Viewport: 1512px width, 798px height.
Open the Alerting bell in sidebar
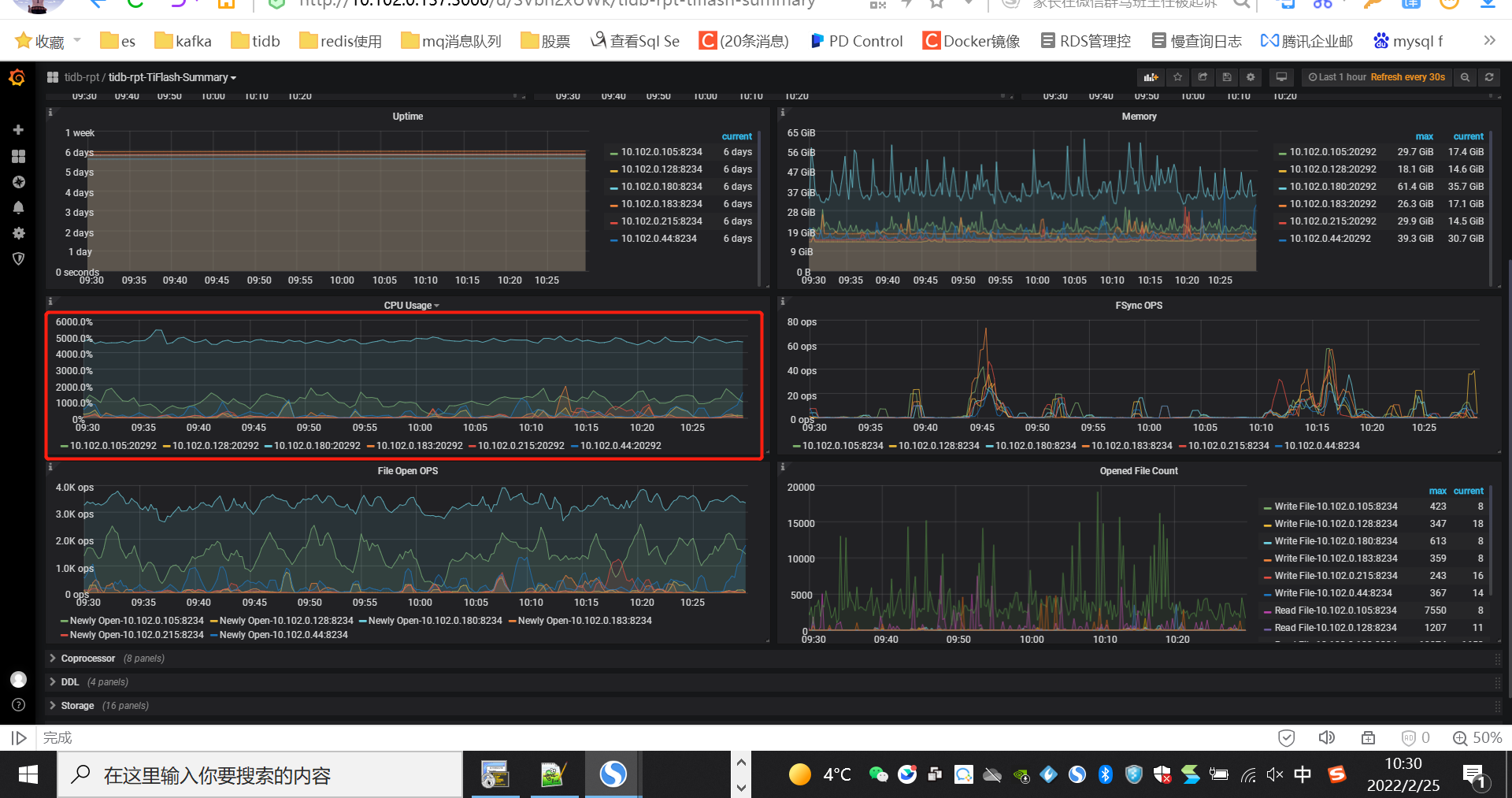pyautogui.click(x=18, y=208)
